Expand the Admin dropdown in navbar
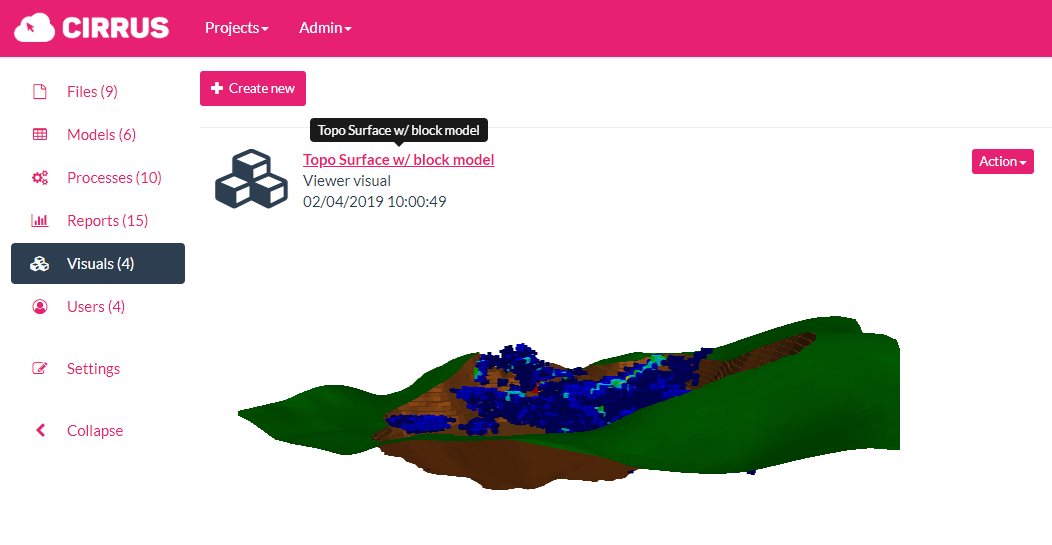This screenshot has height=545, width=1052. click(325, 28)
